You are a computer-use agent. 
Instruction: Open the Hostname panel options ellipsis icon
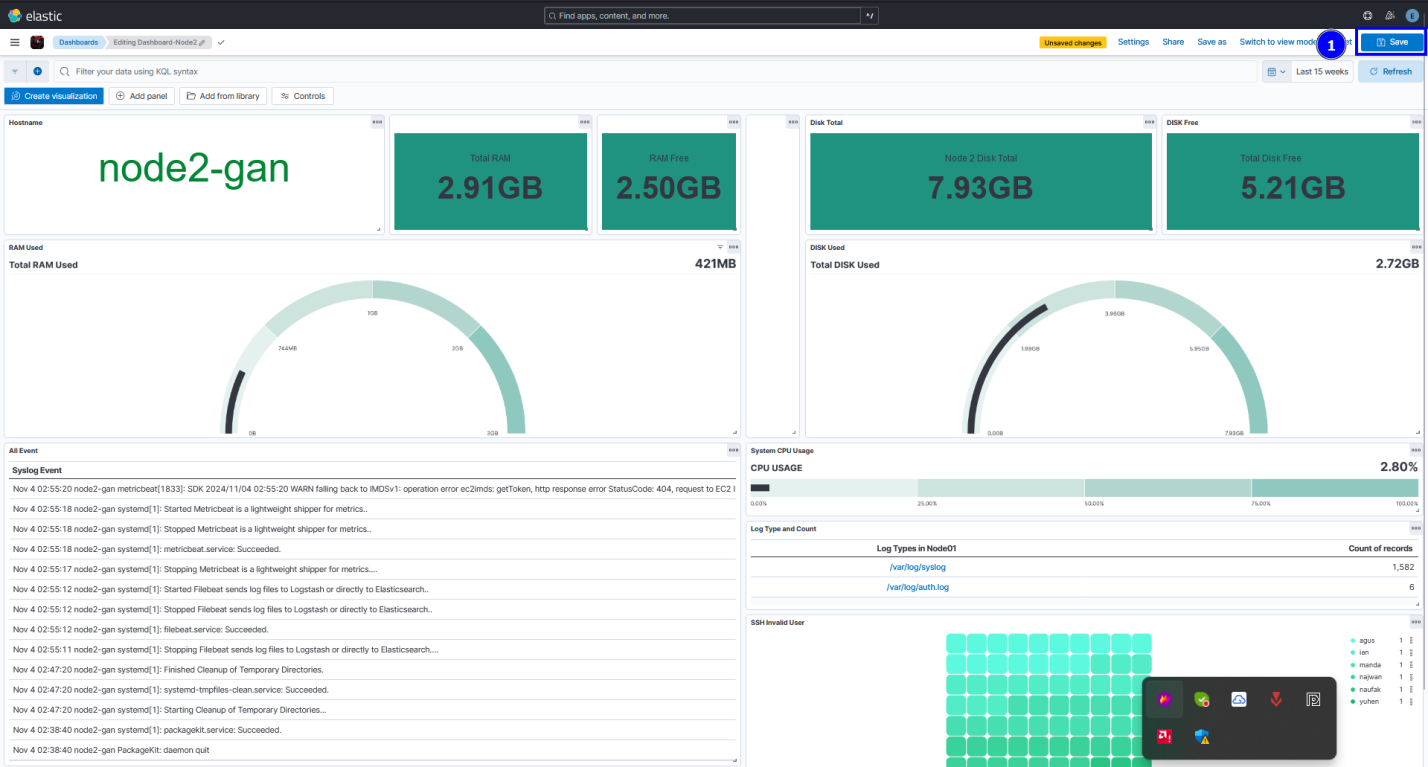tap(377, 122)
